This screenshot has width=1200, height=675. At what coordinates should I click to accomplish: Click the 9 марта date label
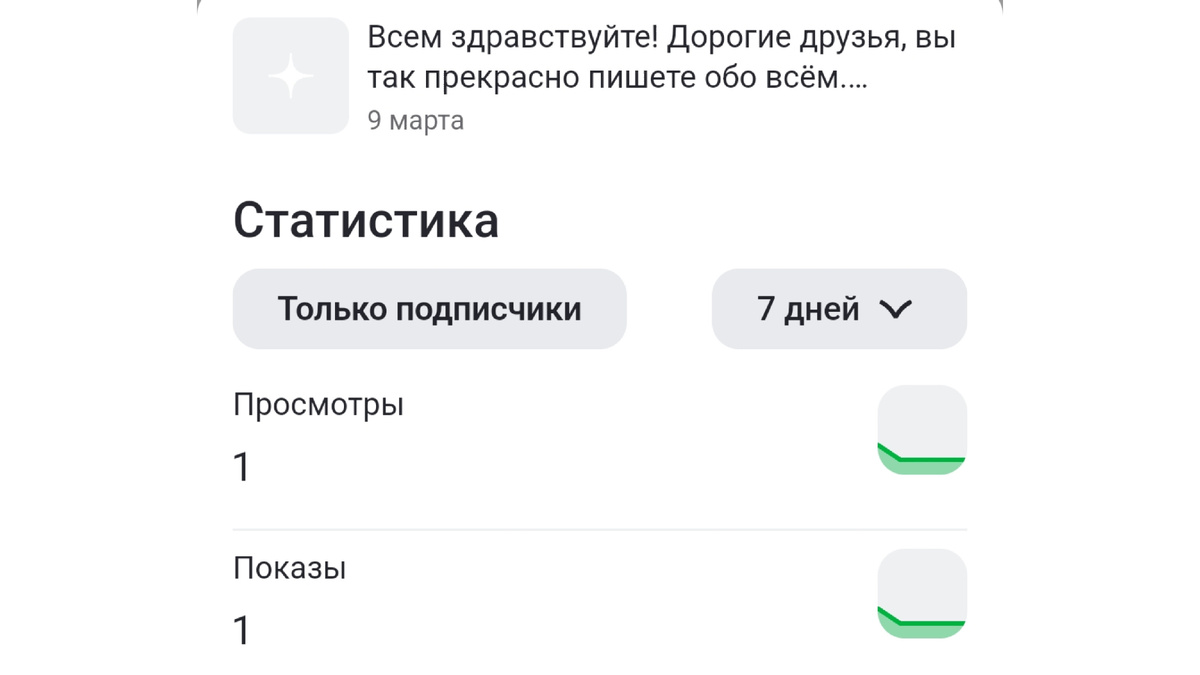(416, 121)
